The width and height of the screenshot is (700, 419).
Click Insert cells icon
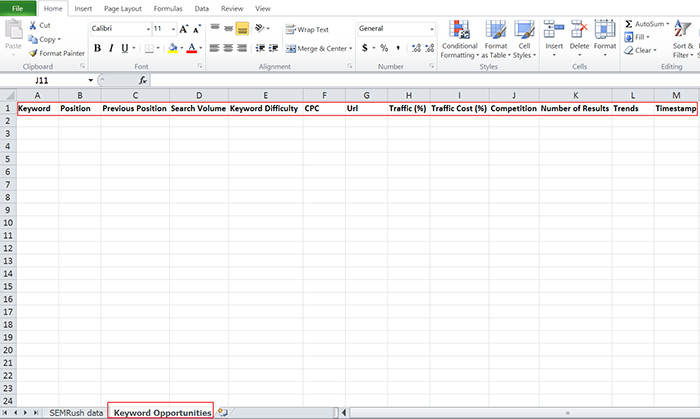pos(554,29)
